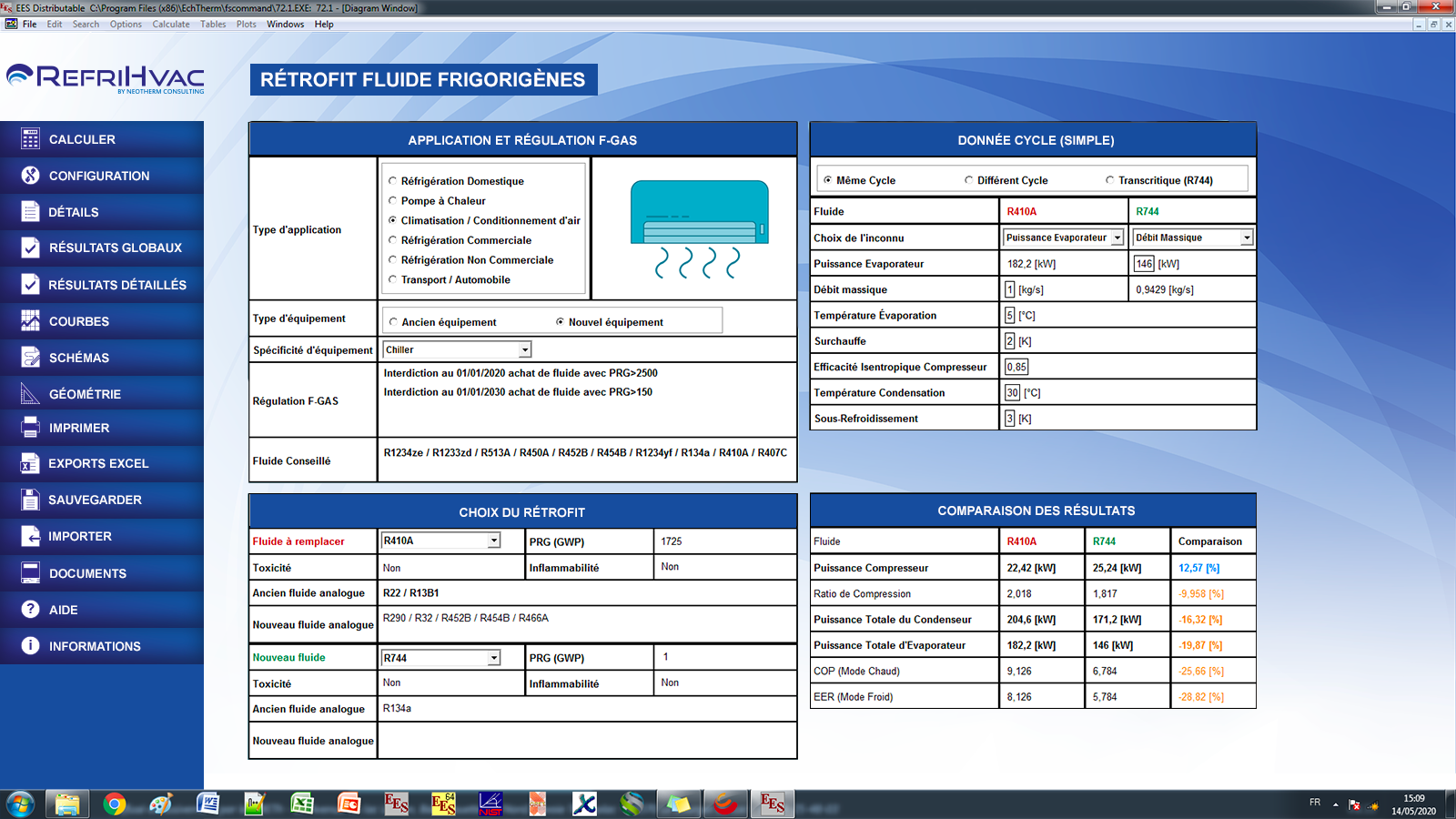The width and height of the screenshot is (1456, 819).
Task: Choose Réfrigération Commerciale radio button
Action: coord(393,240)
